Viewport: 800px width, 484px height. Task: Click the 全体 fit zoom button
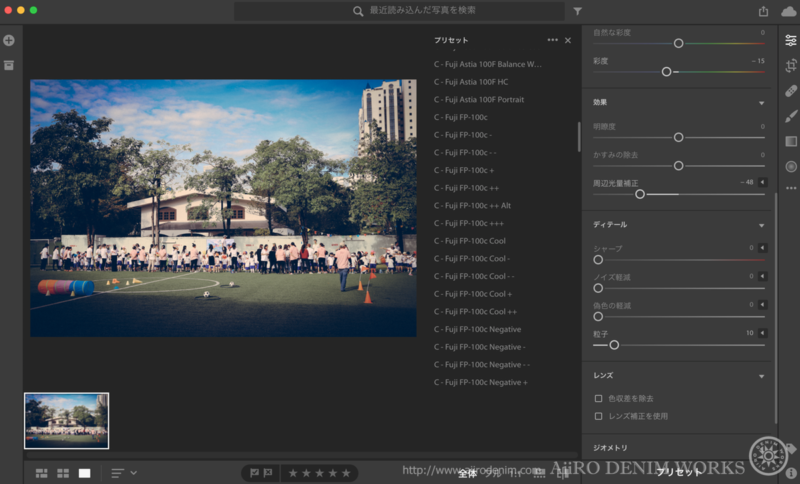(x=467, y=473)
